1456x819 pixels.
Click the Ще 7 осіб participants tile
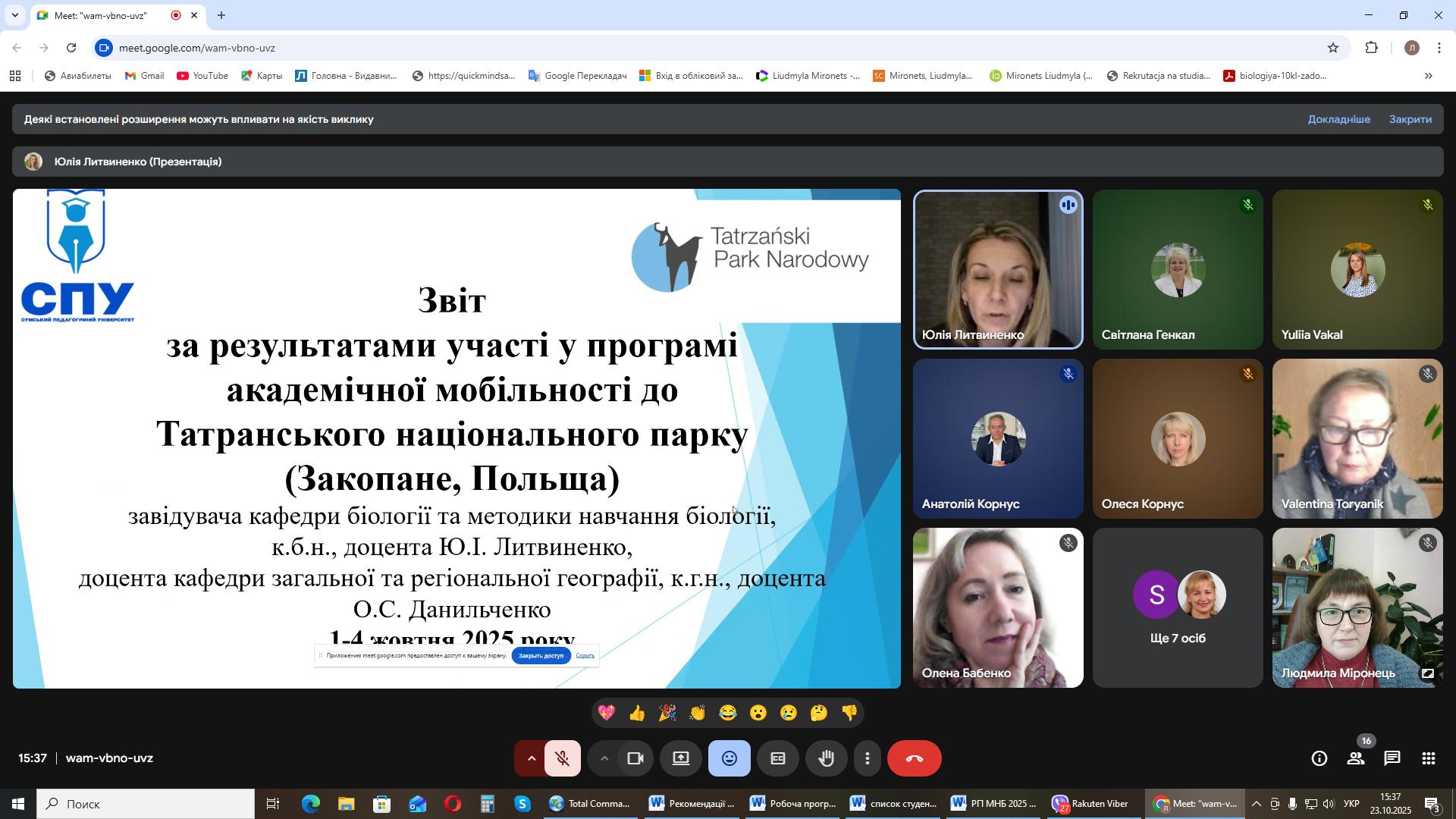[1177, 608]
